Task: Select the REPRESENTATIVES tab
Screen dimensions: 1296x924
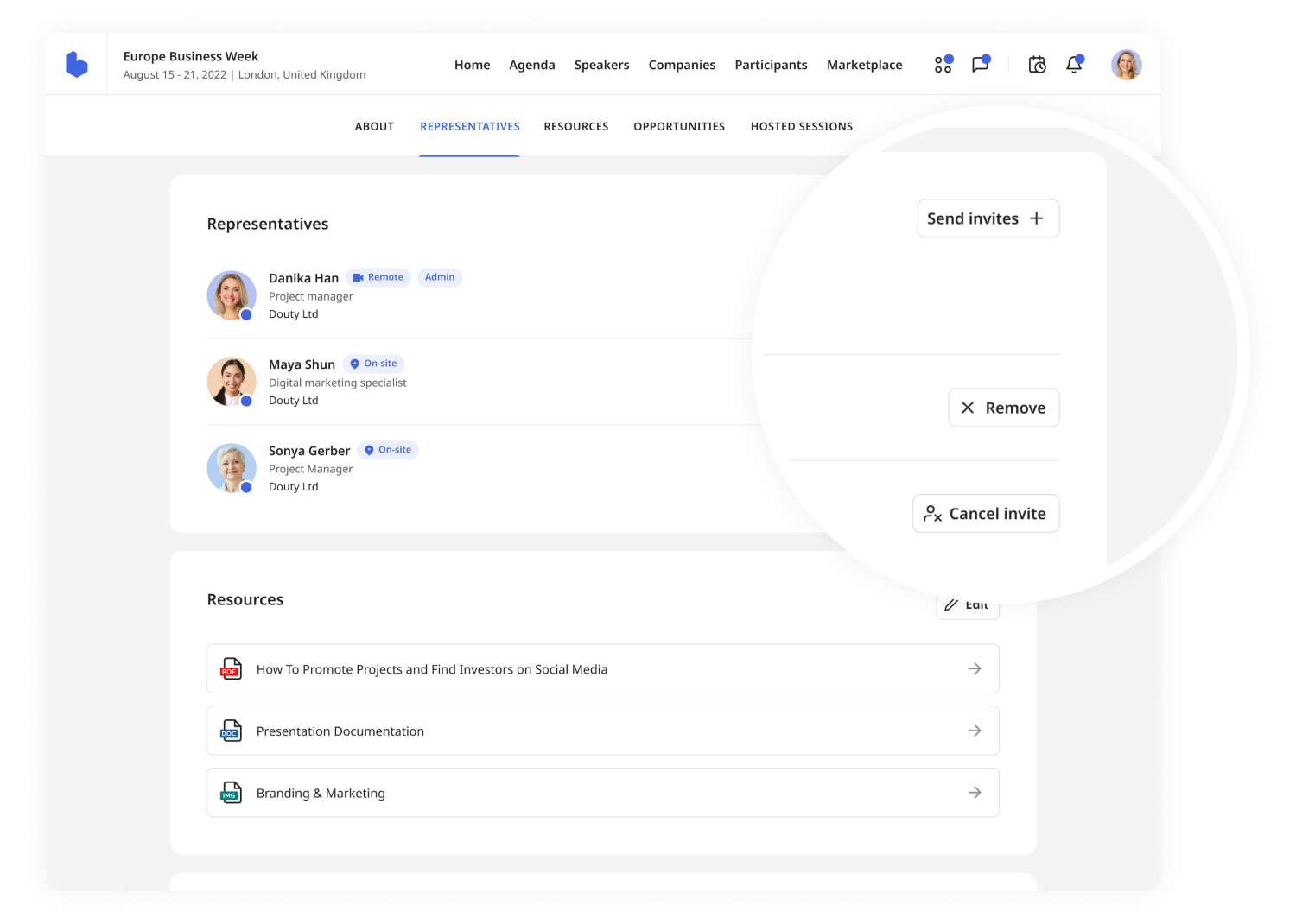Action: [470, 126]
